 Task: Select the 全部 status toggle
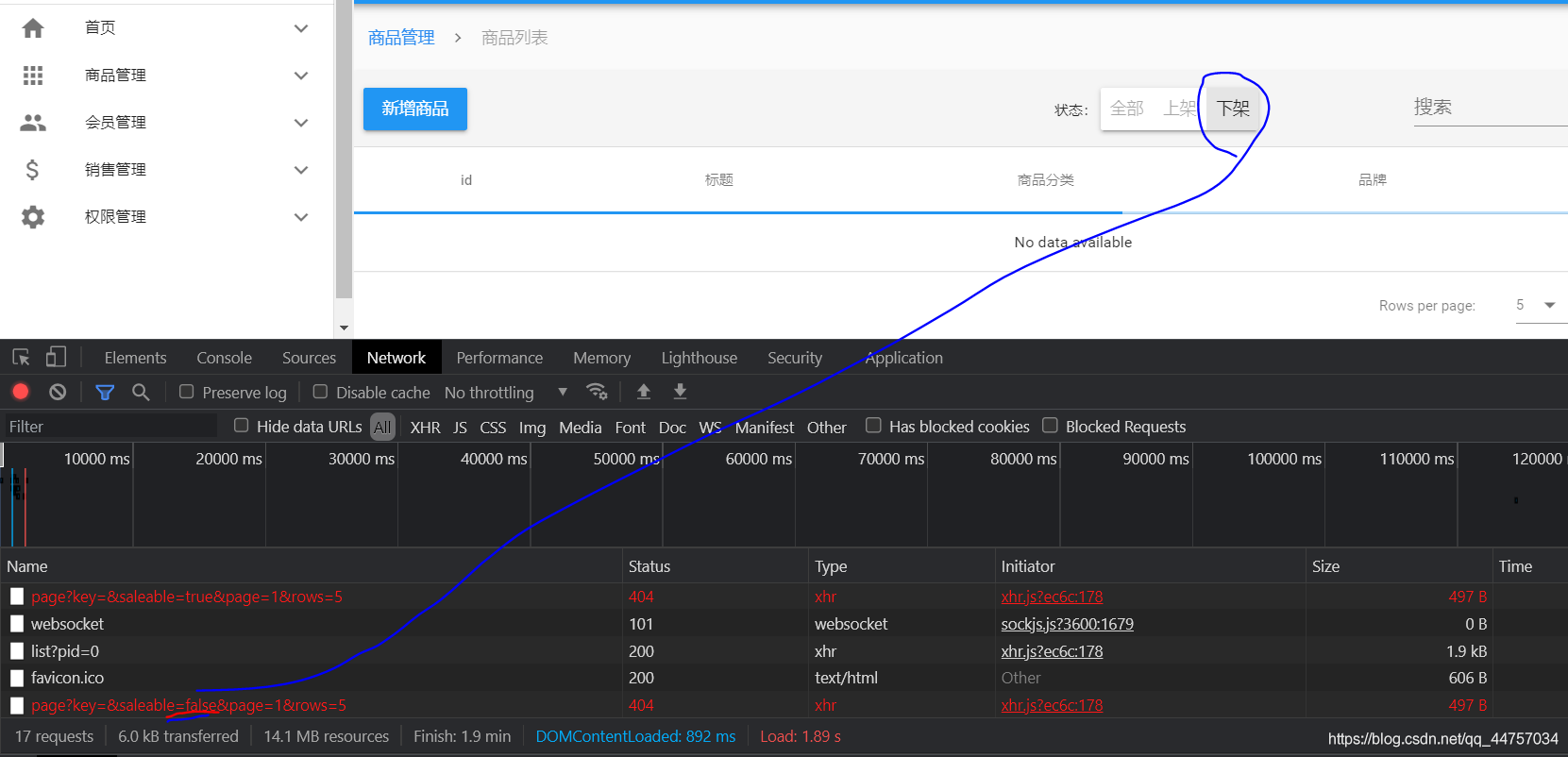(1127, 109)
